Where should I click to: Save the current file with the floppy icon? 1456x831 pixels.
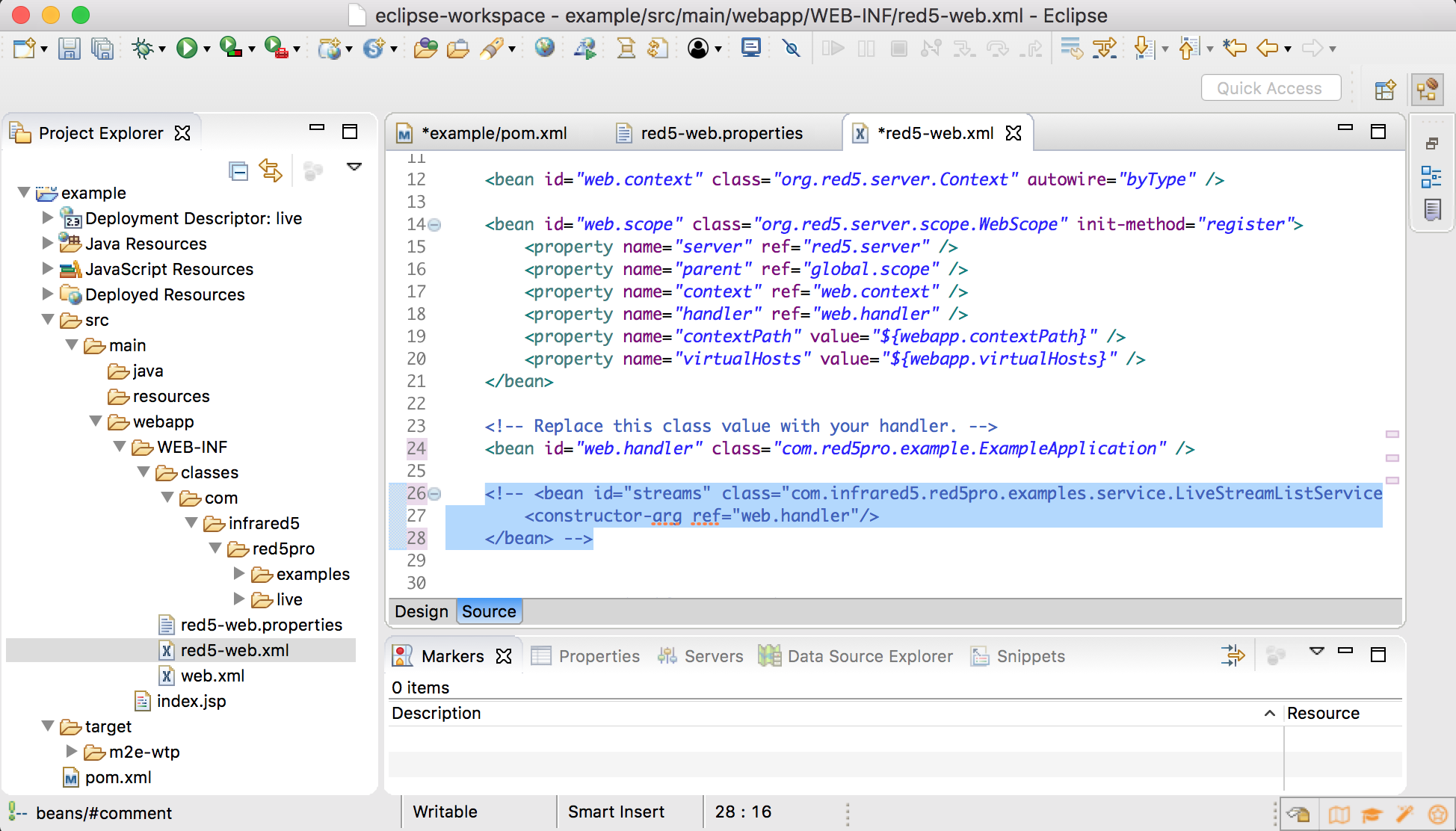click(x=70, y=49)
